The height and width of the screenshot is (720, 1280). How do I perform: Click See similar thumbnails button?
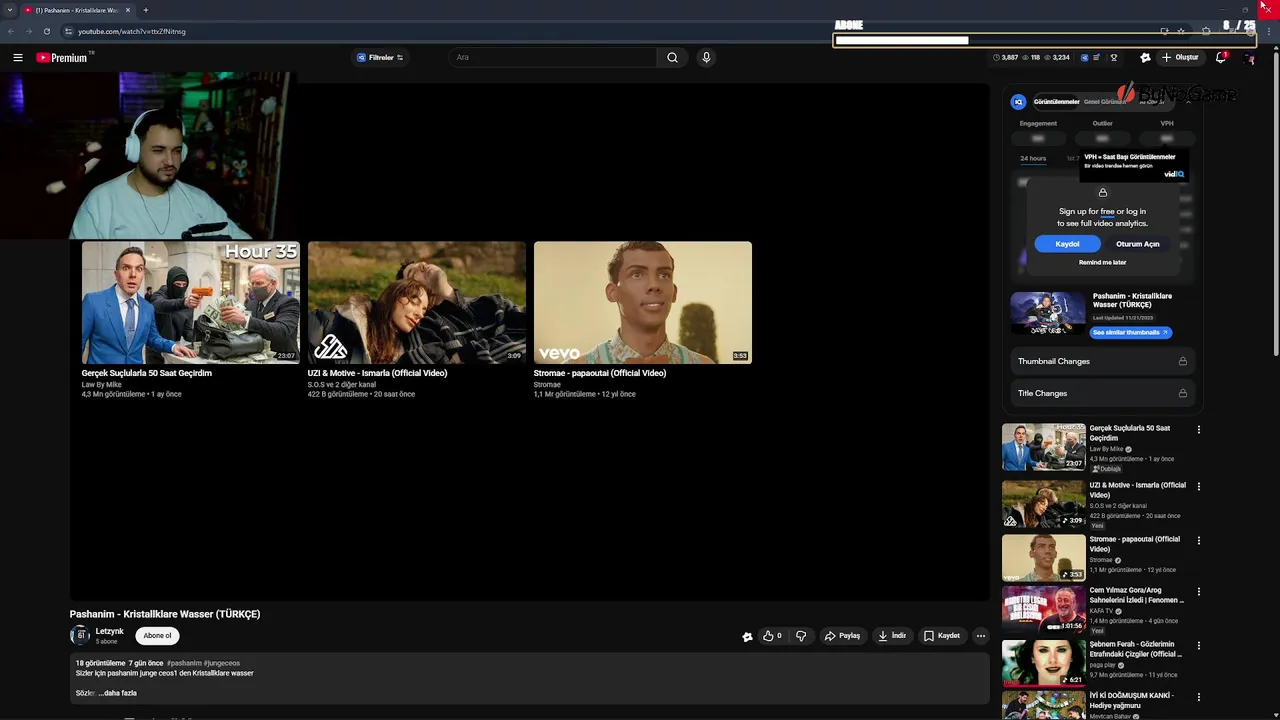[1130, 332]
